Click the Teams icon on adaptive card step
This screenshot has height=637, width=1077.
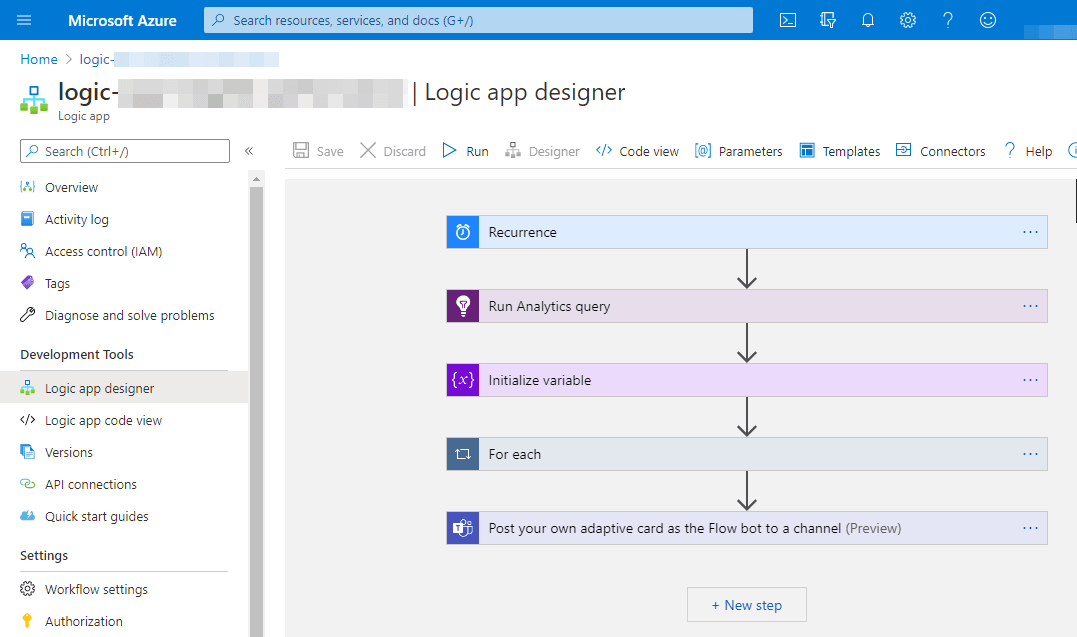tap(463, 528)
